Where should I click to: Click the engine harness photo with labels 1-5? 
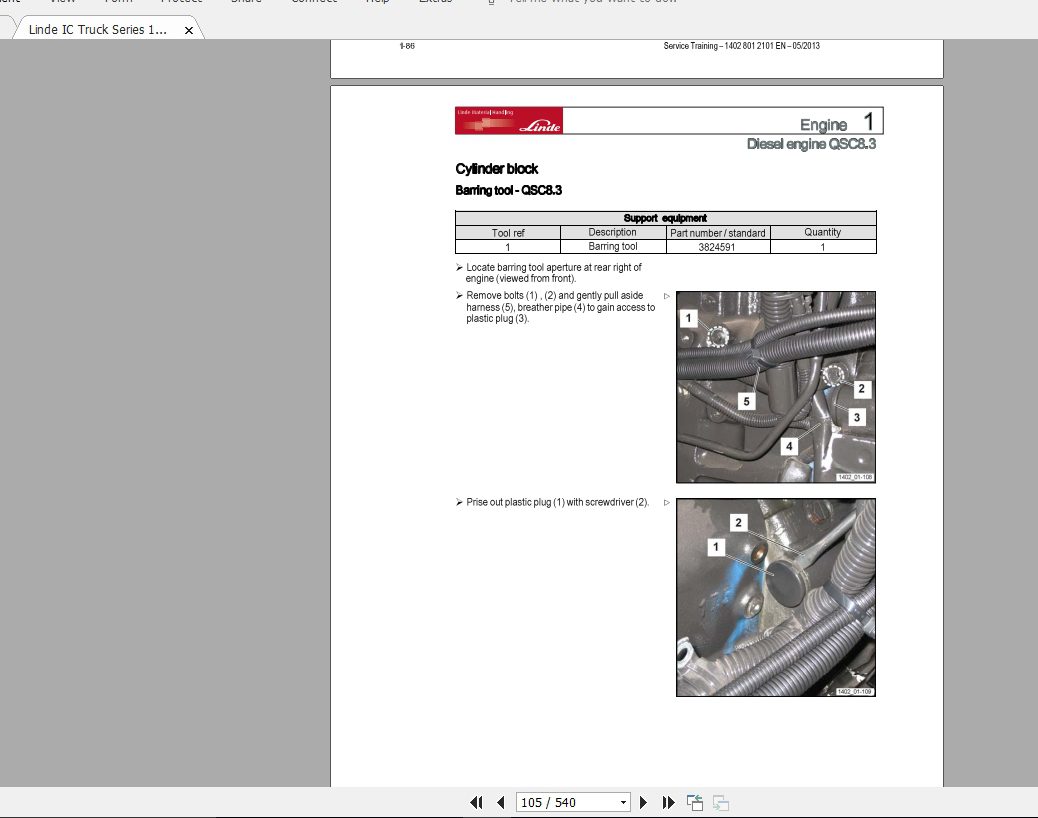click(776, 387)
